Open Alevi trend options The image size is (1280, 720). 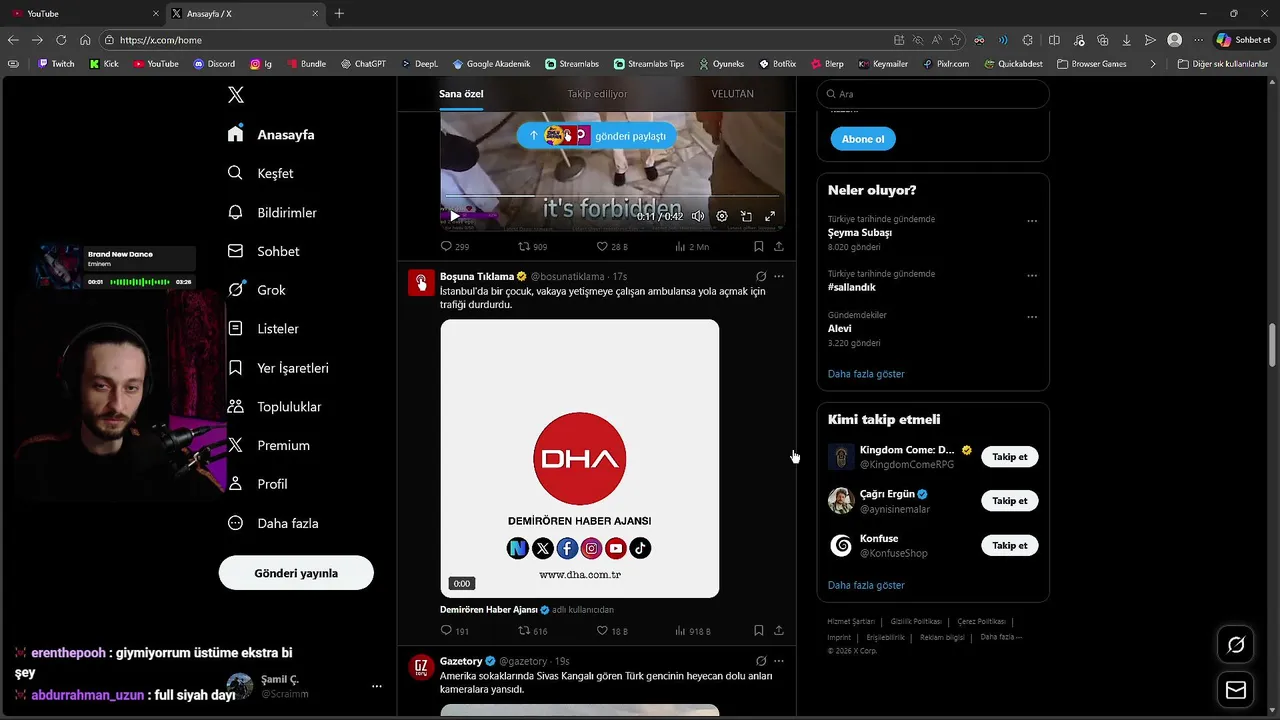[x=1032, y=317]
